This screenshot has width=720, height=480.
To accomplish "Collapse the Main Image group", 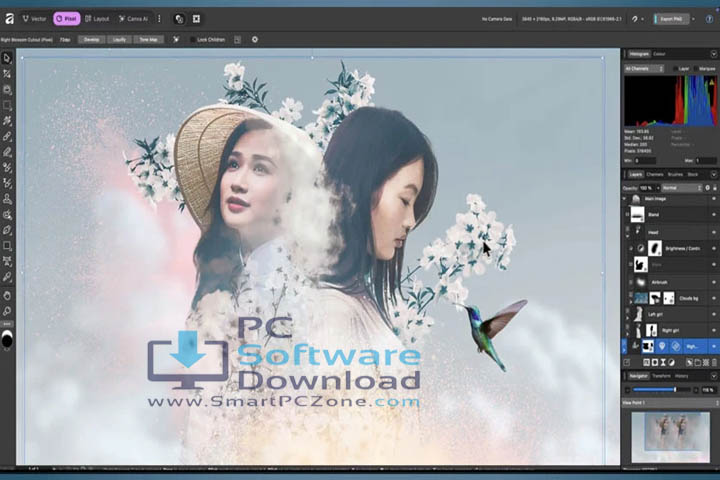I will pos(624,198).
